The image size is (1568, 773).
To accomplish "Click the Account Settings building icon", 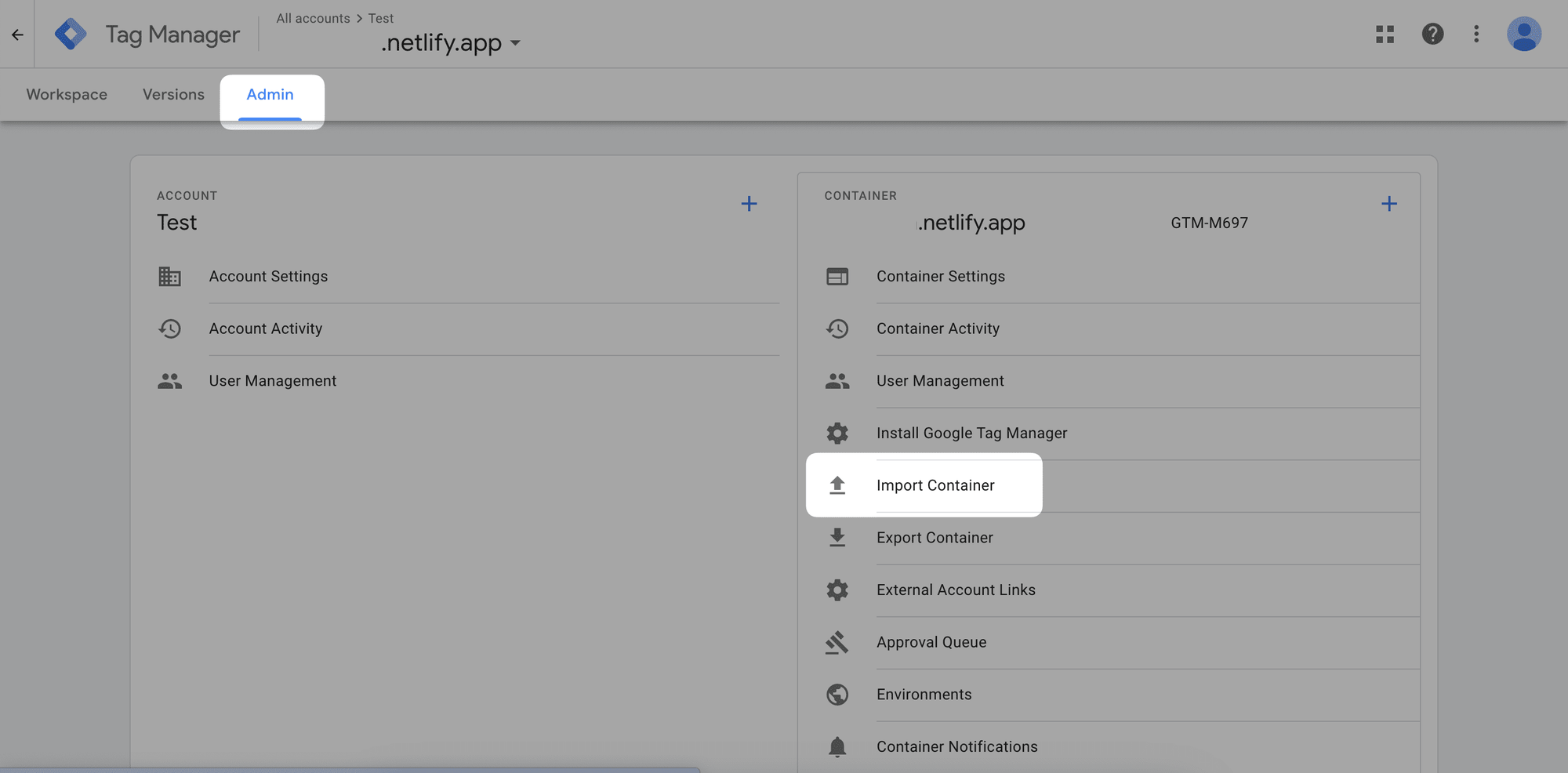I will pyautogui.click(x=169, y=277).
